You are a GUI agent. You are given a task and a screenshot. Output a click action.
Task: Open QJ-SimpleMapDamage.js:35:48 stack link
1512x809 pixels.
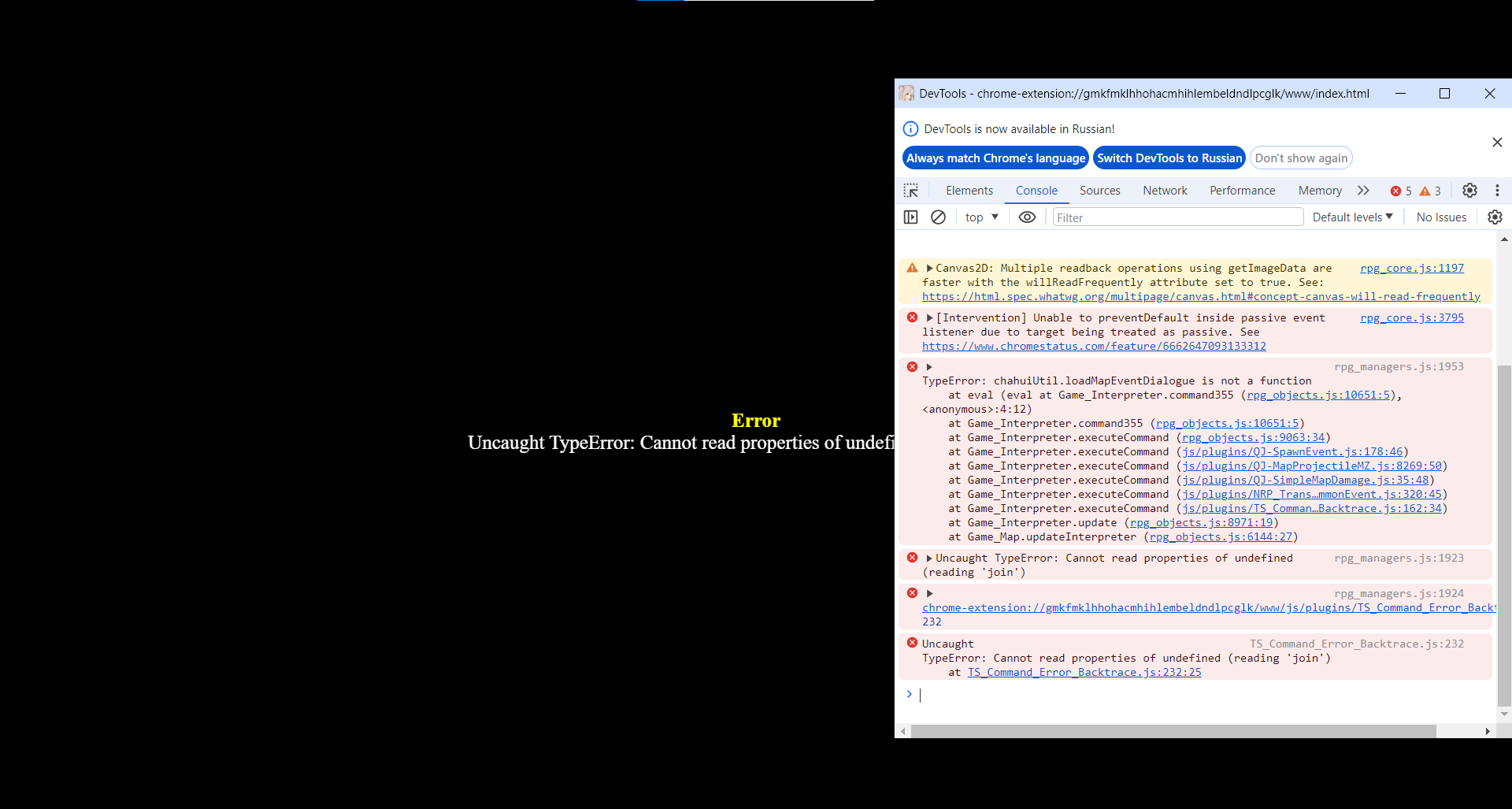[1305, 481]
